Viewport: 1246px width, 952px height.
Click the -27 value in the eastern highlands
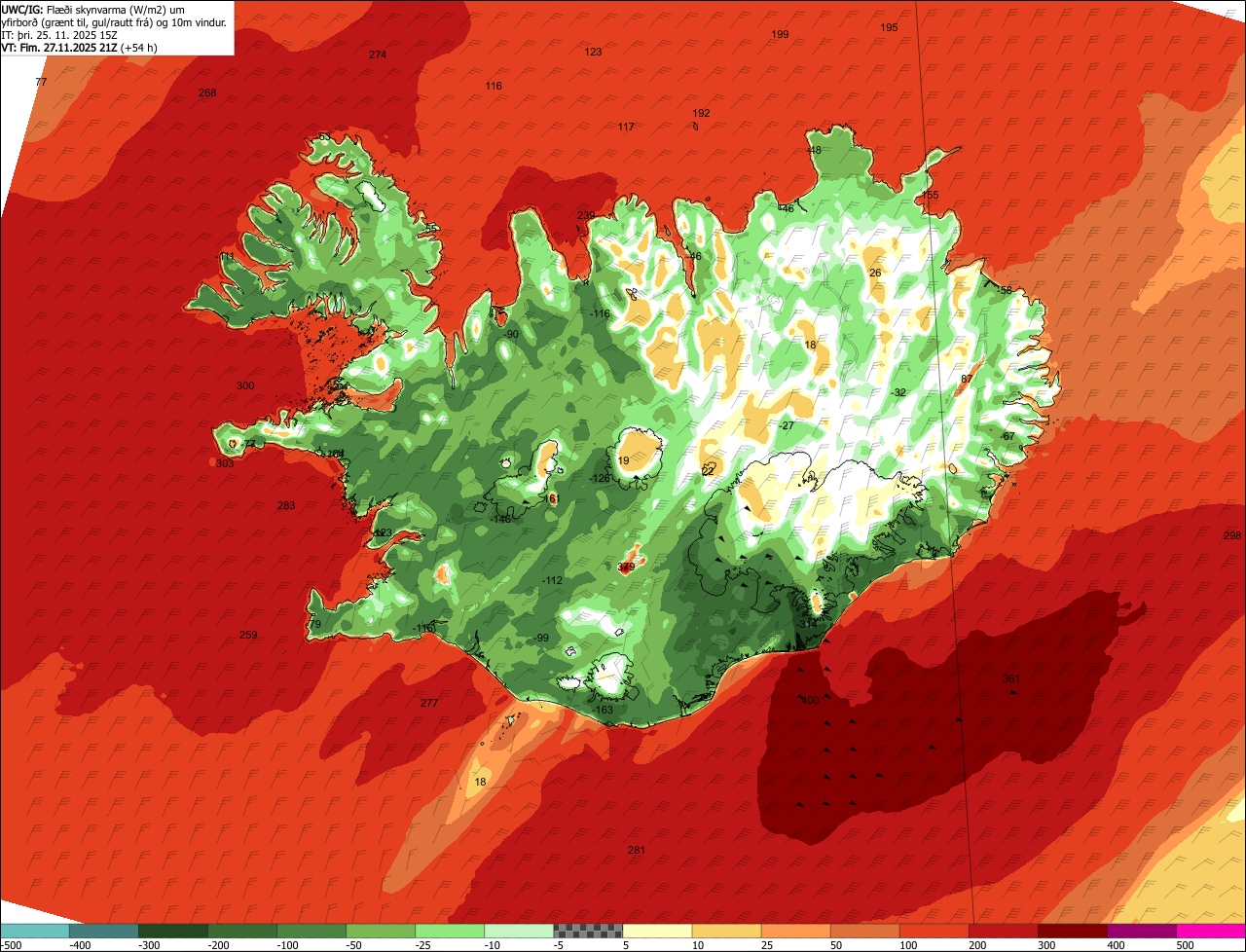point(788,425)
